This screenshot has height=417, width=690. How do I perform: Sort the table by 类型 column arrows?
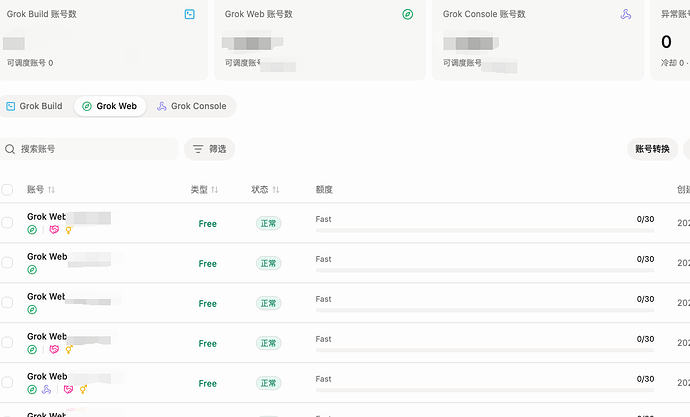pyautogui.click(x=214, y=190)
